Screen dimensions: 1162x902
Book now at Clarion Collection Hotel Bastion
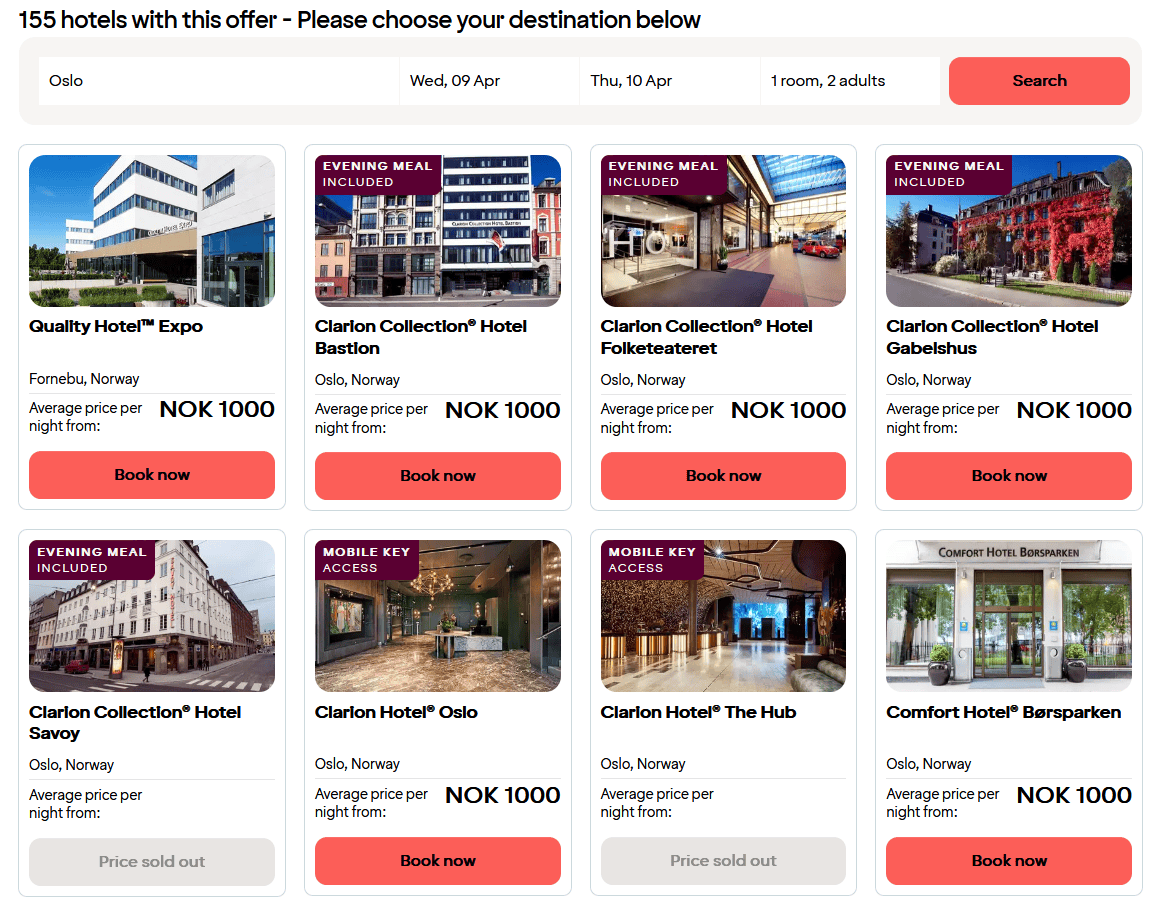tap(438, 476)
